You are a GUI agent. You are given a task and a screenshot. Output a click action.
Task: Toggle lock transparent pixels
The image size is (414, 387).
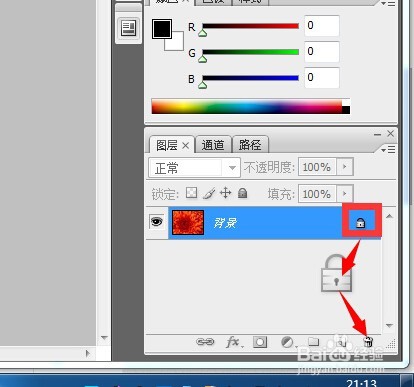point(191,193)
